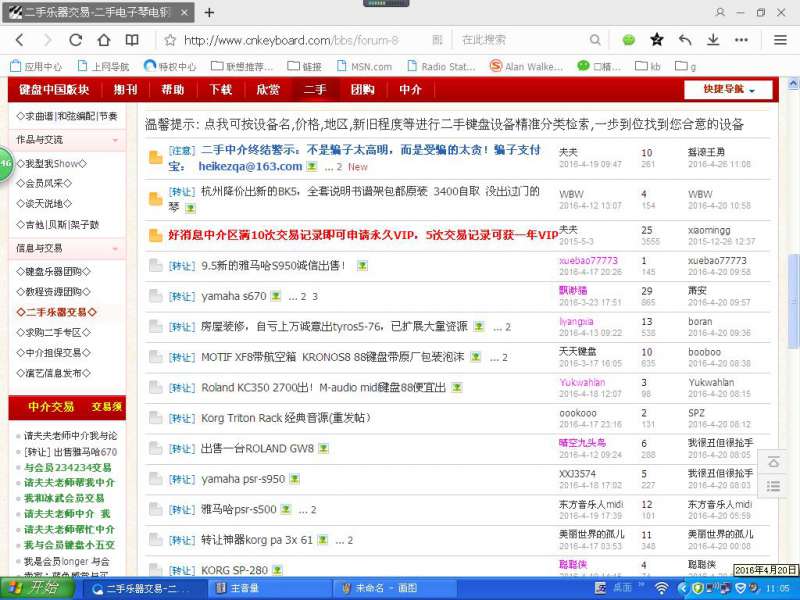The image size is (800, 600).
Task: Open the reading view book icon
Action: click(132, 40)
